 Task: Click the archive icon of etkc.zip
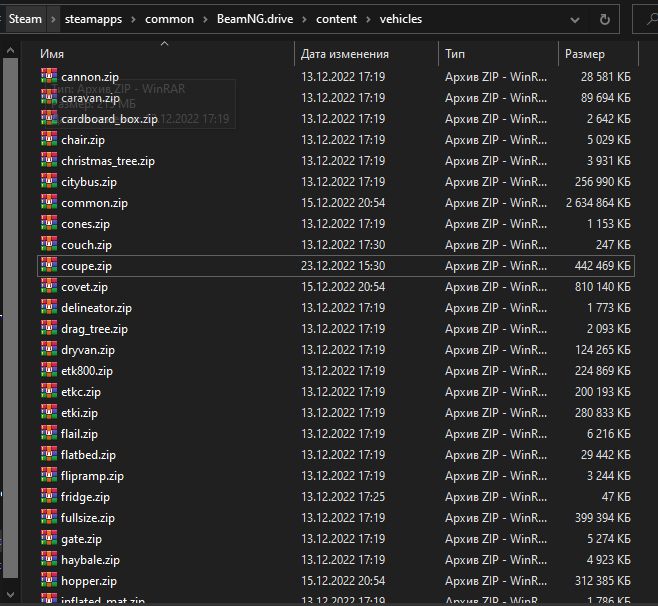click(x=49, y=391)
